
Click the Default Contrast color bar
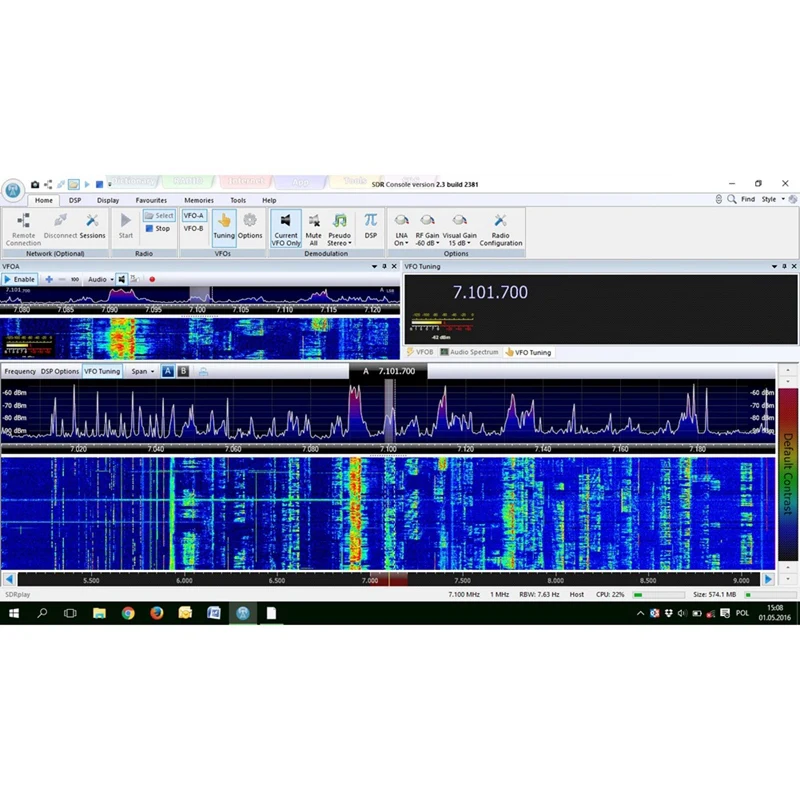[x=788, y=474]
